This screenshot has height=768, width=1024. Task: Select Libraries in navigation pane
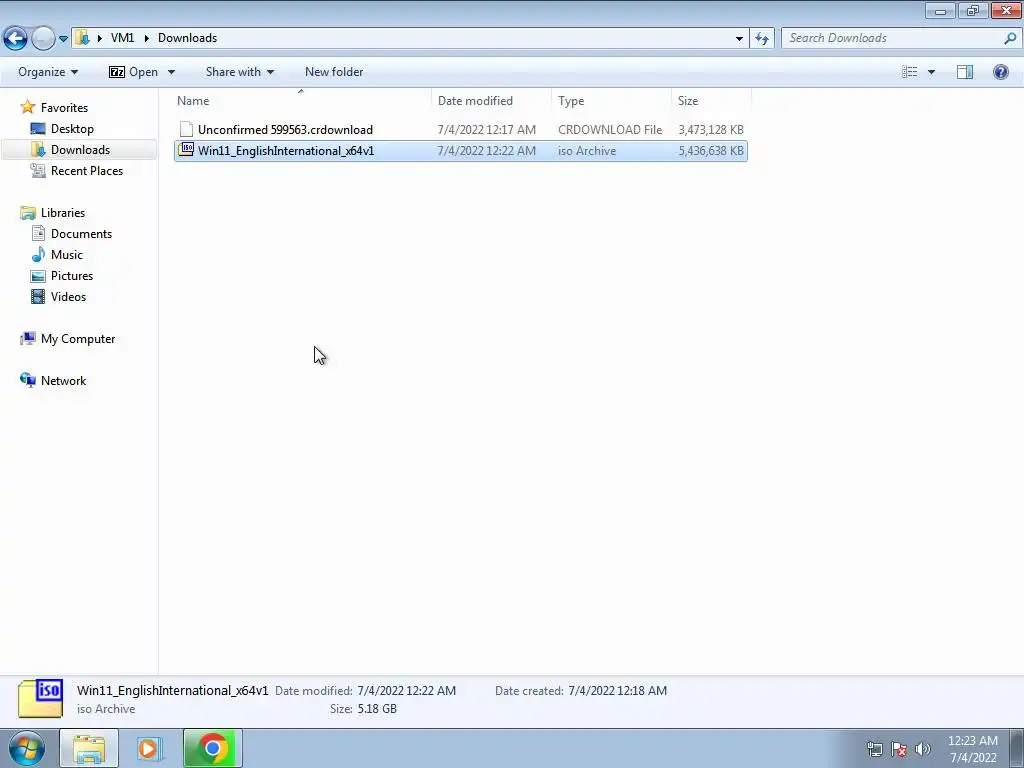pos(63,213)
